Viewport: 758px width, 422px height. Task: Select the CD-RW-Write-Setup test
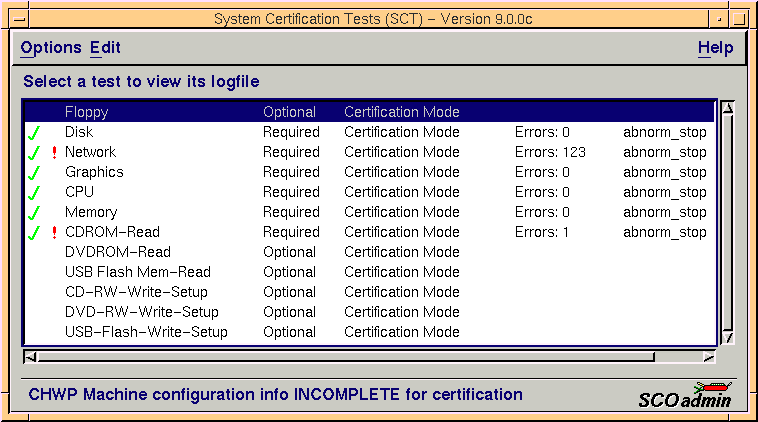click(x=369, y=292)
